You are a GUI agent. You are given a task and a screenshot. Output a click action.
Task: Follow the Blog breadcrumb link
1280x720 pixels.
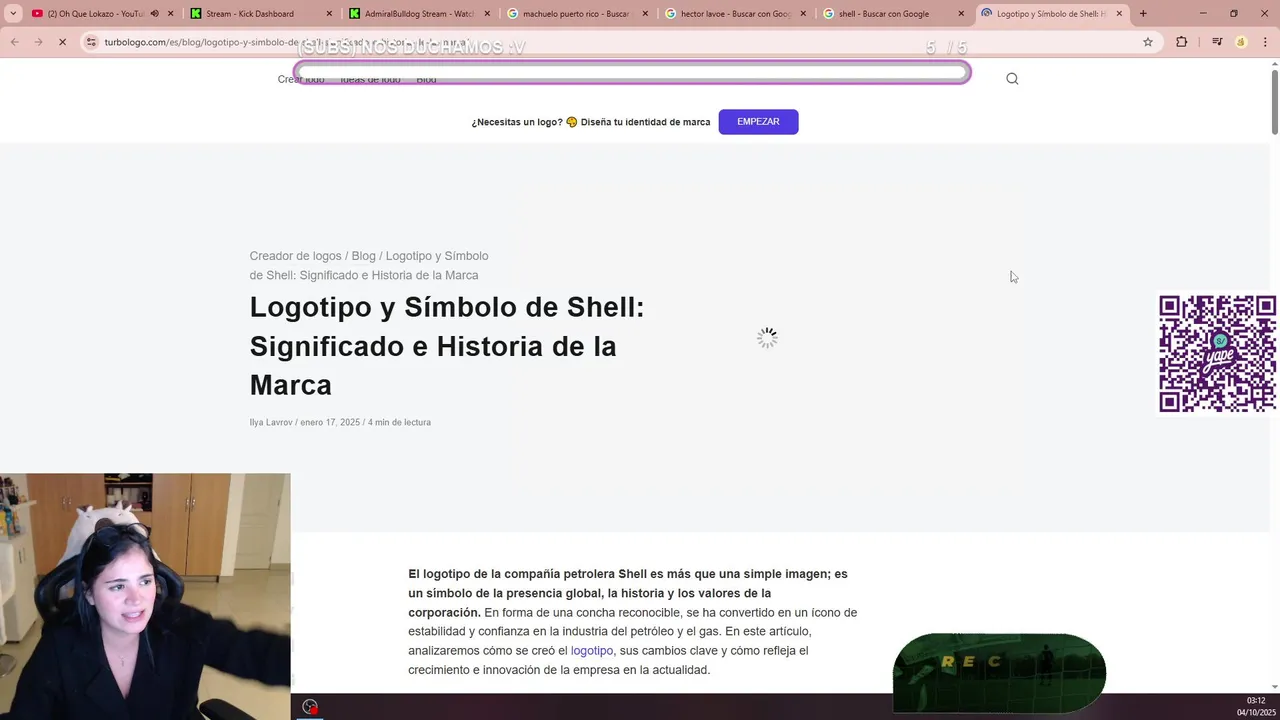363,256
